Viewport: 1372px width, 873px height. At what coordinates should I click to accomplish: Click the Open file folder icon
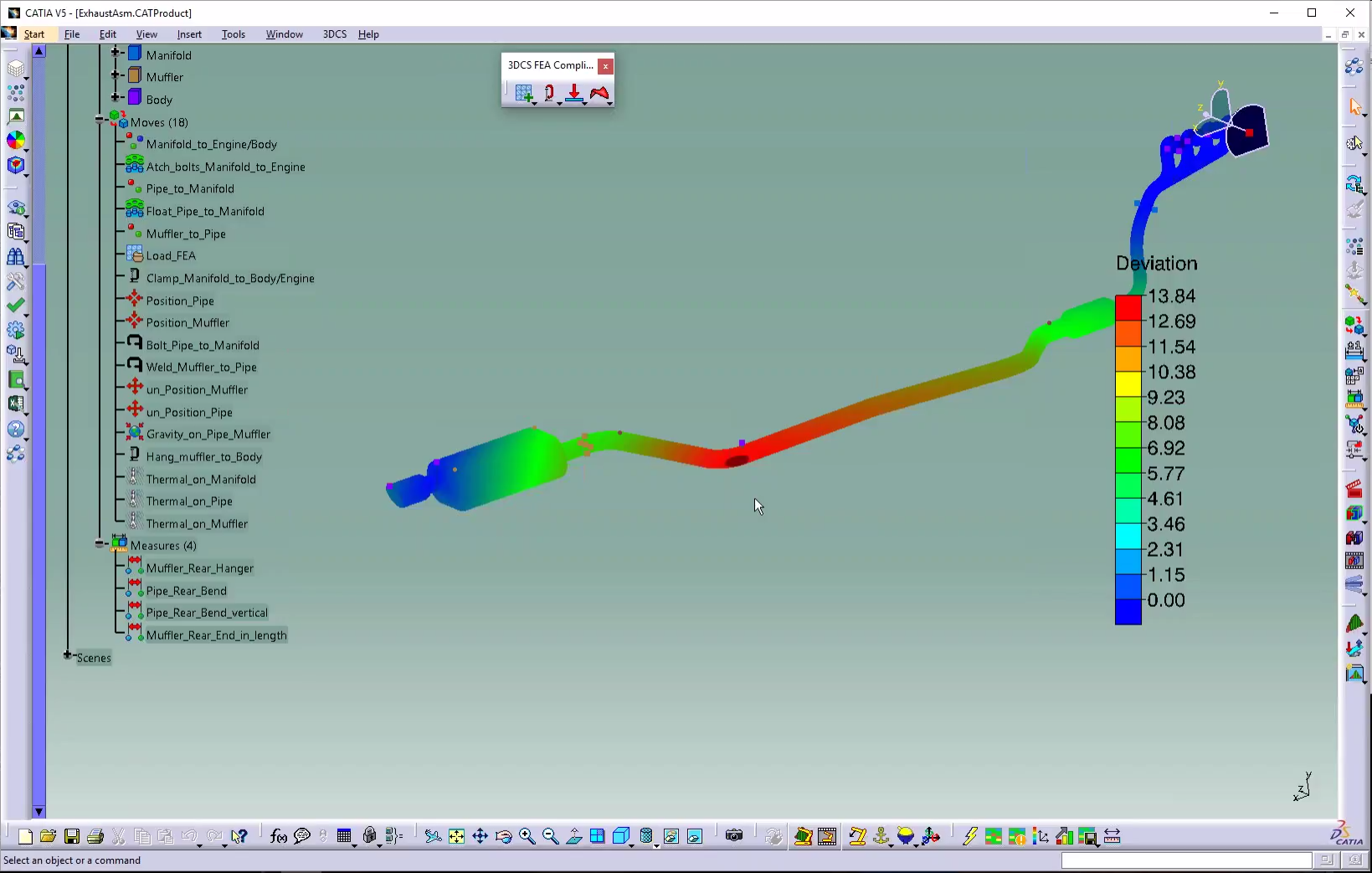tap(48, 836)
